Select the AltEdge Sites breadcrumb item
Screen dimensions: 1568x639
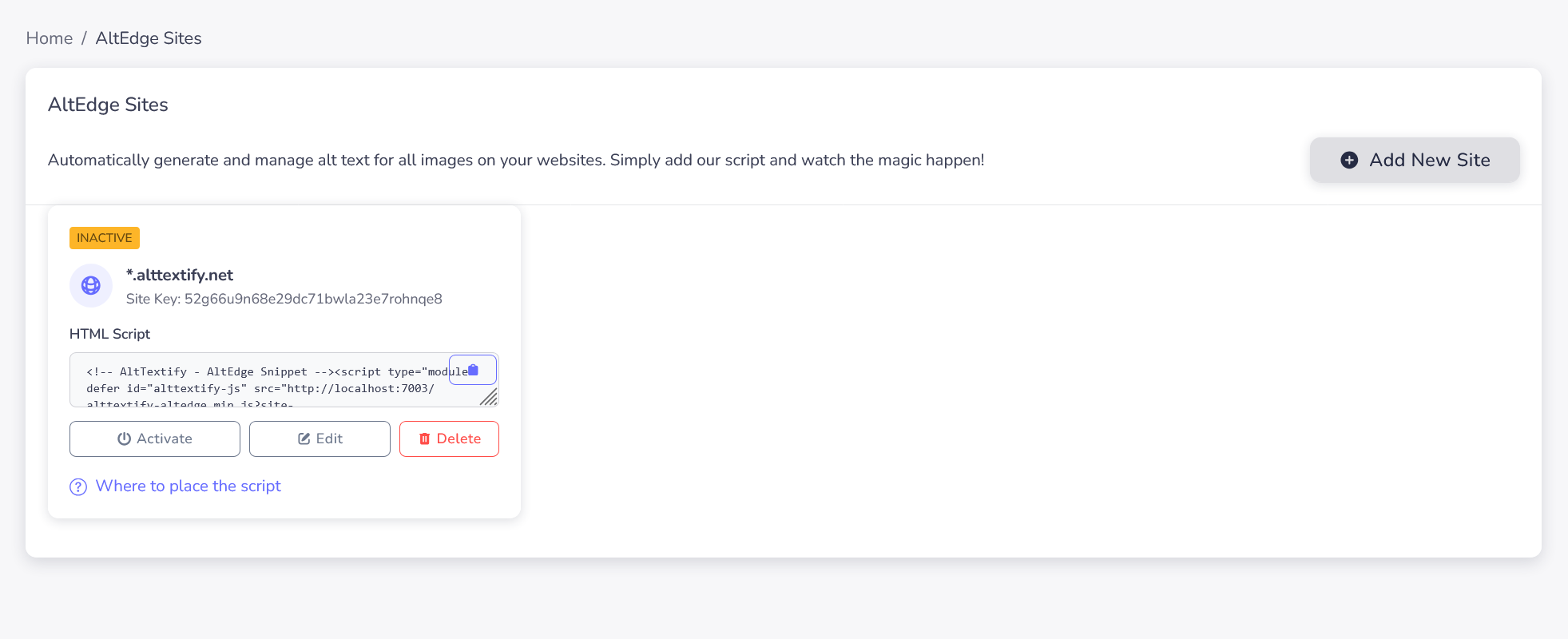tap(148, 38)
